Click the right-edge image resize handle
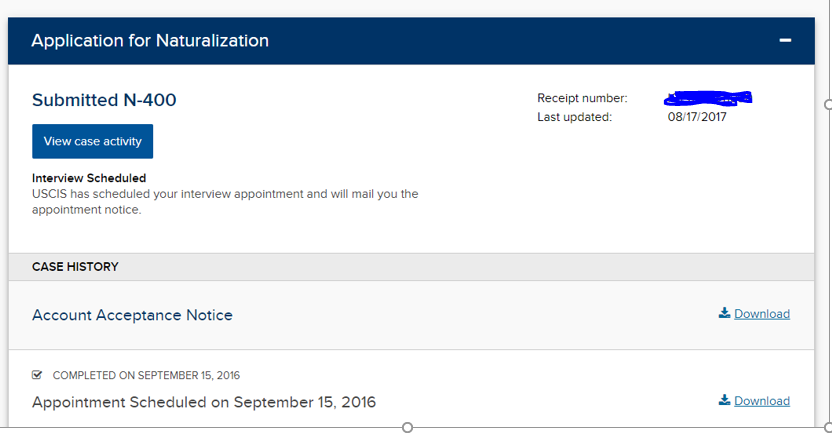This screenshot has height=434, width=832. coord(828,105)
